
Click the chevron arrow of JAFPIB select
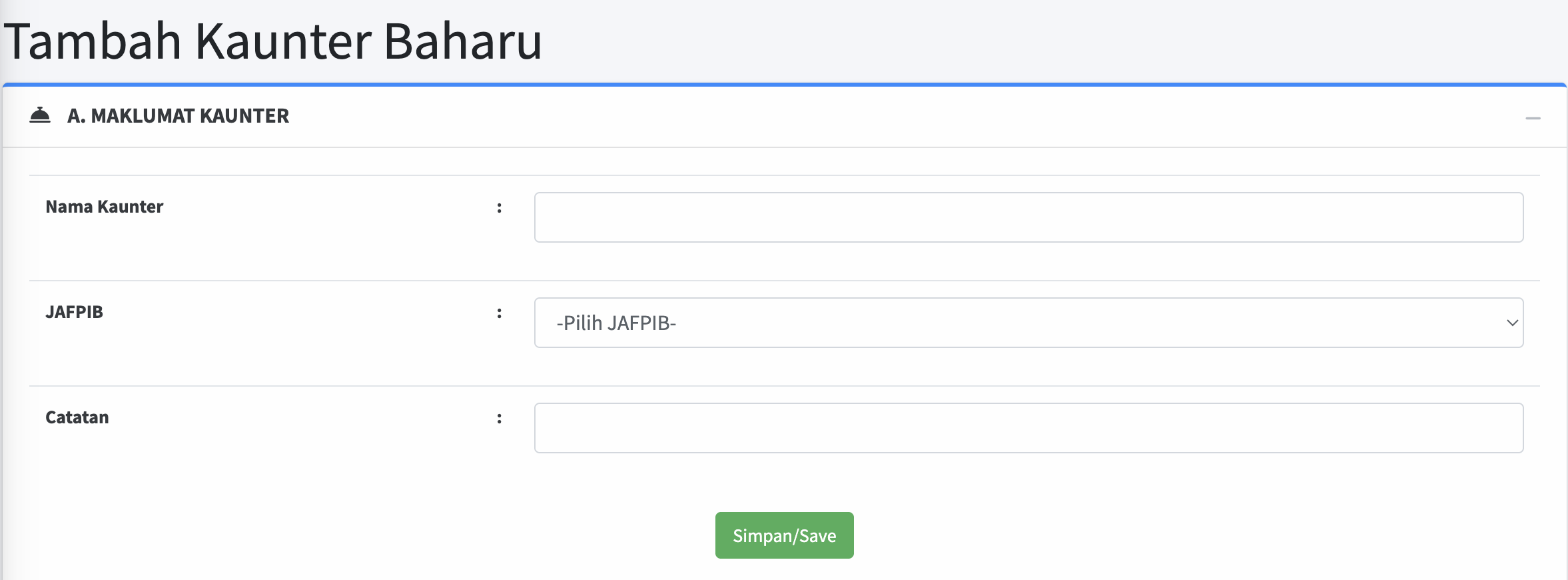click(1511, 323)
